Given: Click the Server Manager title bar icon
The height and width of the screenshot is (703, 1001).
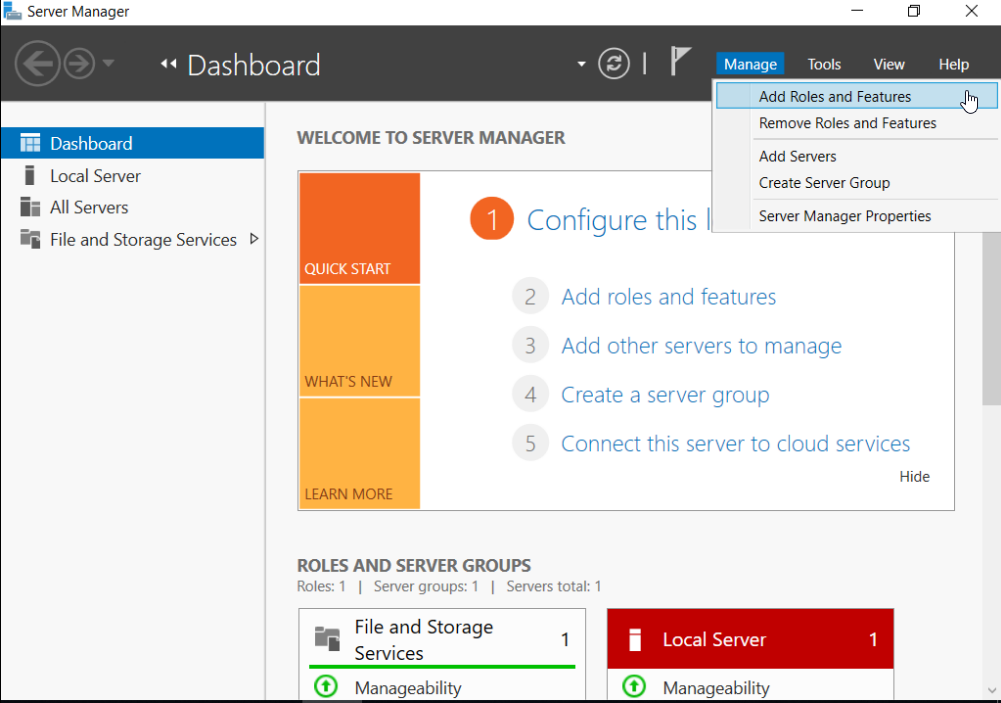Looking at the screenshot, I should pyautogui.click(x=13, y=10).
